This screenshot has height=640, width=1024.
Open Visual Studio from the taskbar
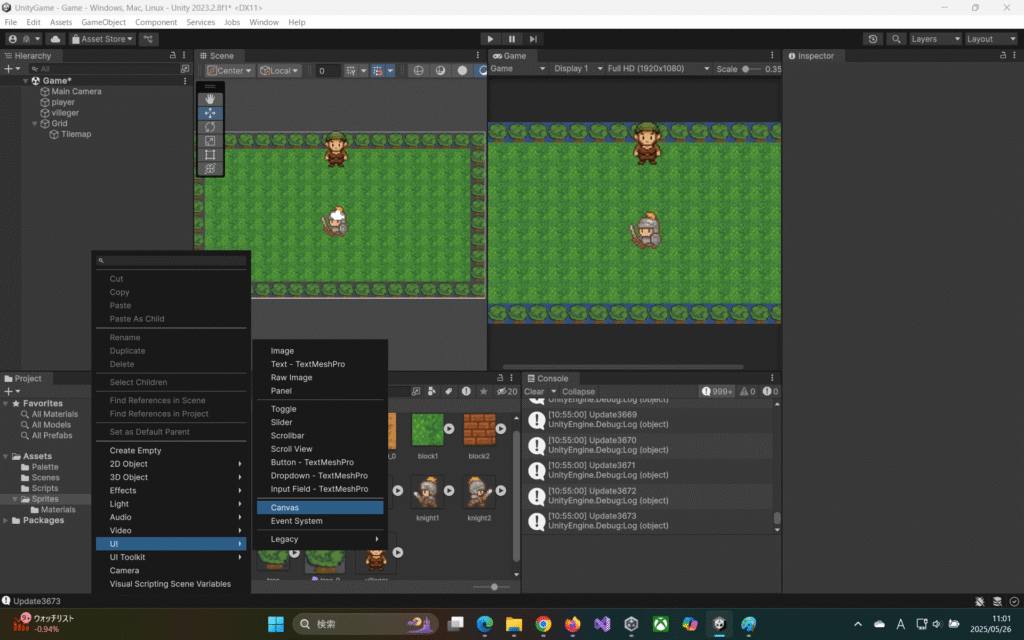(602, 624)
